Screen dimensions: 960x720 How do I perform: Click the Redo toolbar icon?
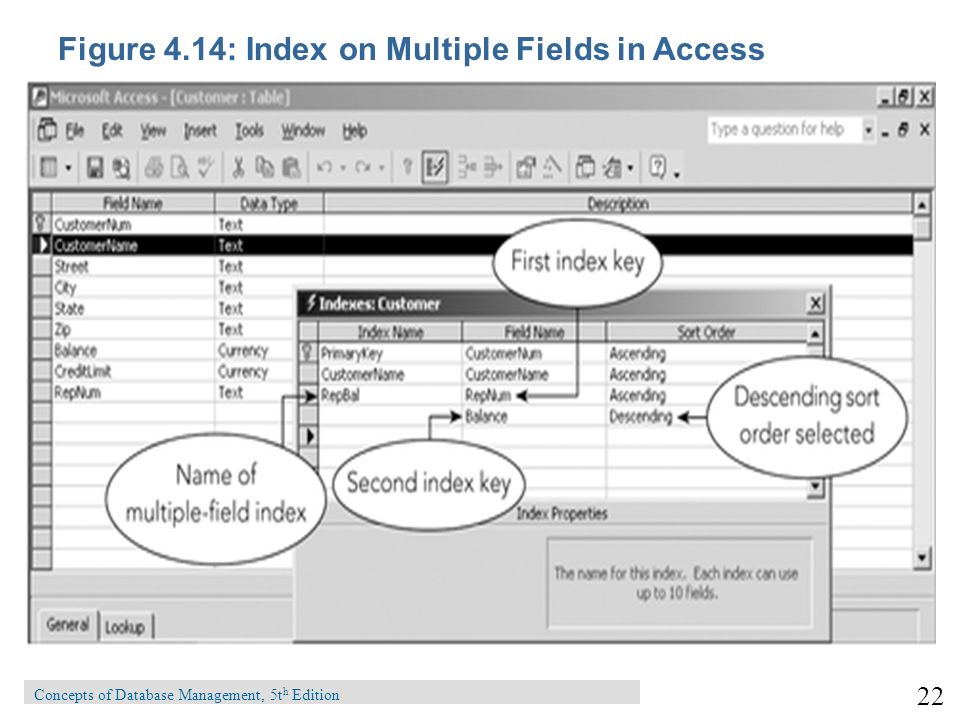pos(363,167)
